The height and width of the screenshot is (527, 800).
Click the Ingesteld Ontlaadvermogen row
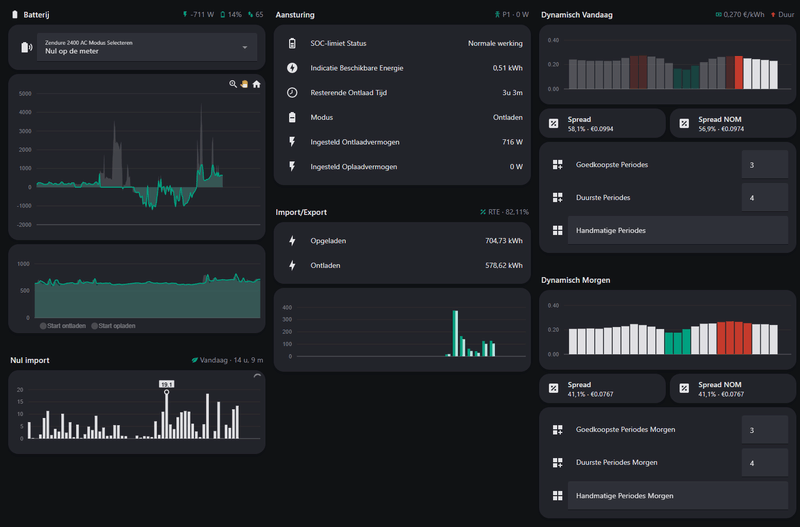[402, 142]
